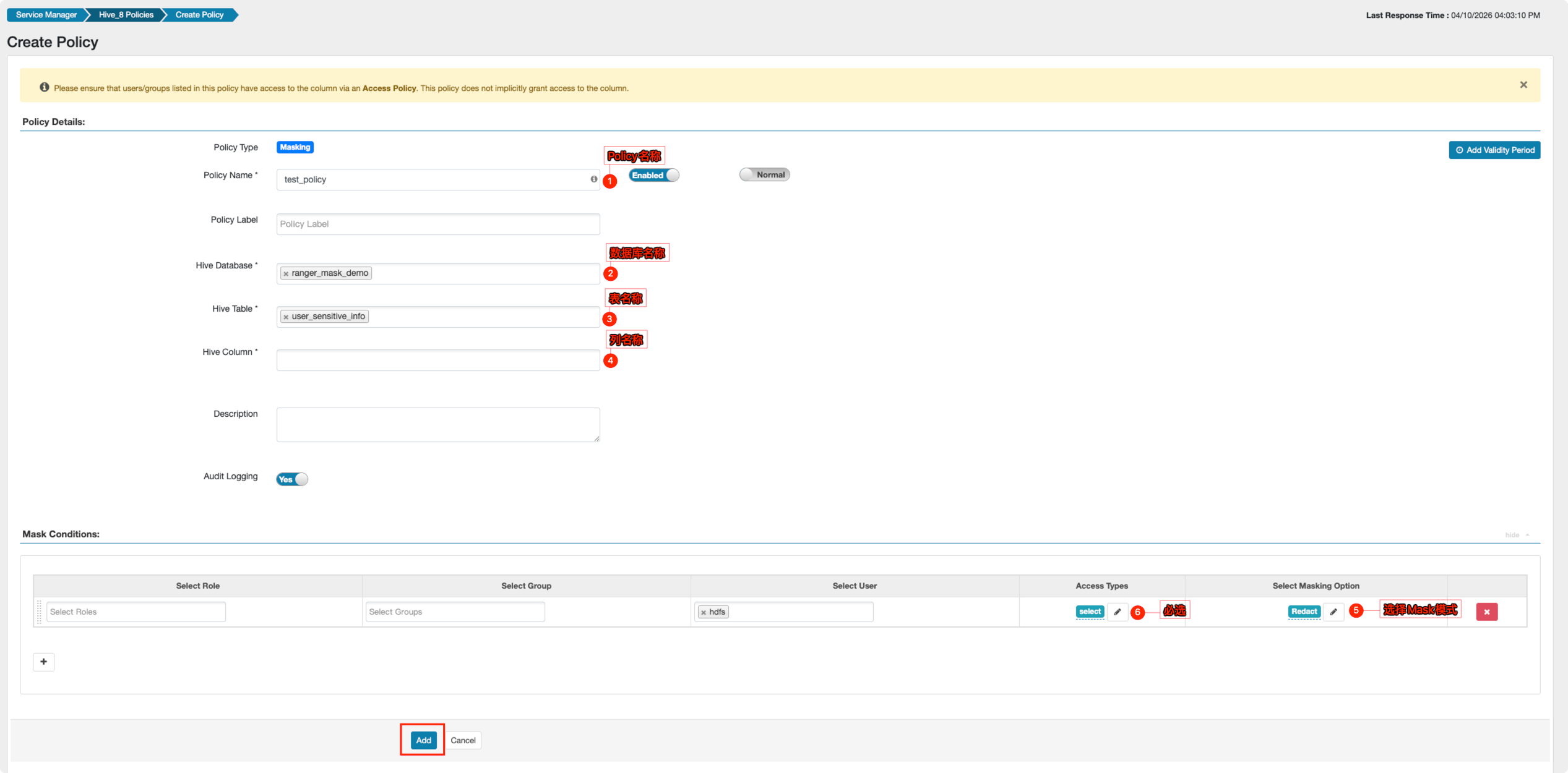
Task: Open the Select Roles dropdown
Action: point(136,612)
